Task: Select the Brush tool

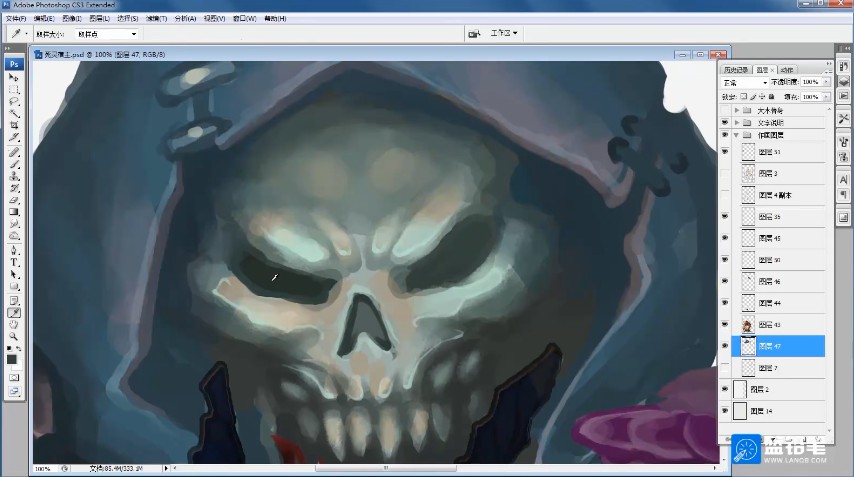Action: click(x=14, y=164)
